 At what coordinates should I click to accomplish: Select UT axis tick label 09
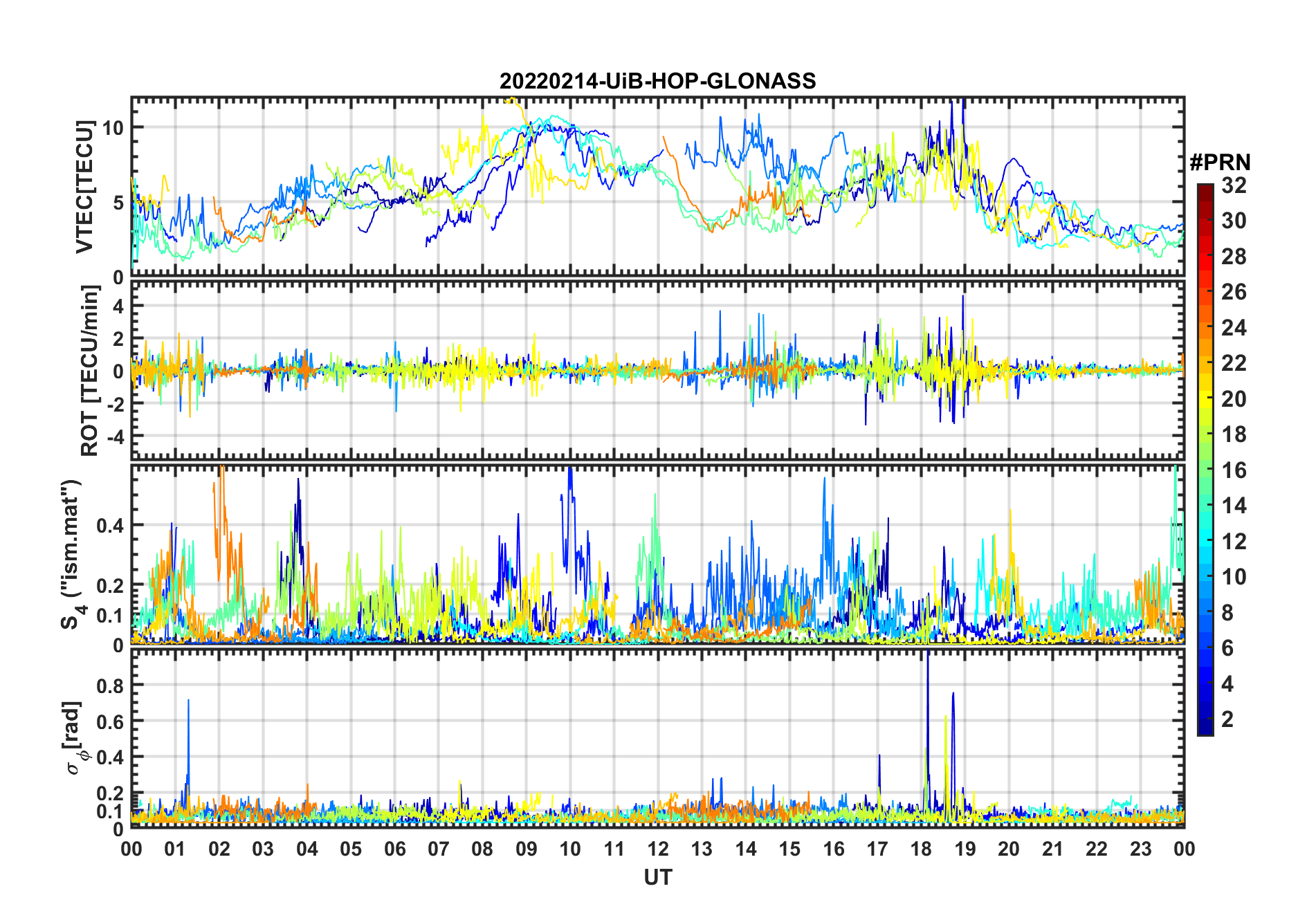[527, 849]
